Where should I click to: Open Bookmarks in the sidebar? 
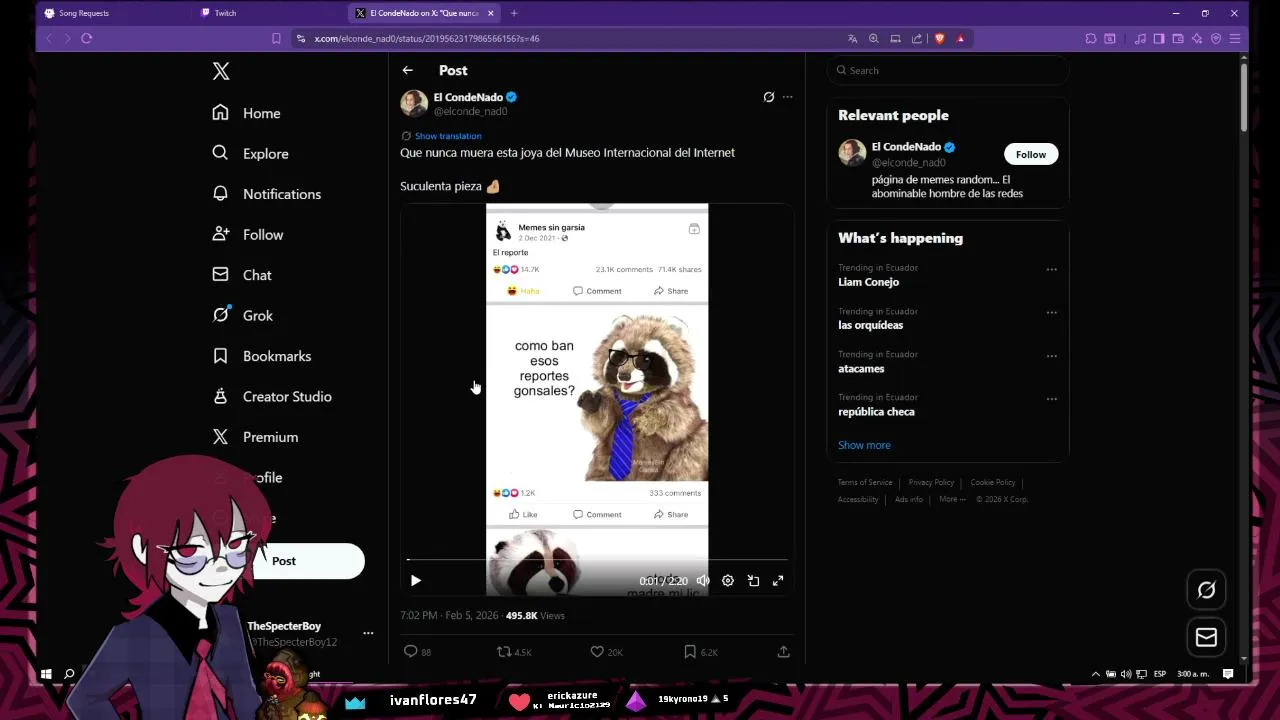coord(261,356)
